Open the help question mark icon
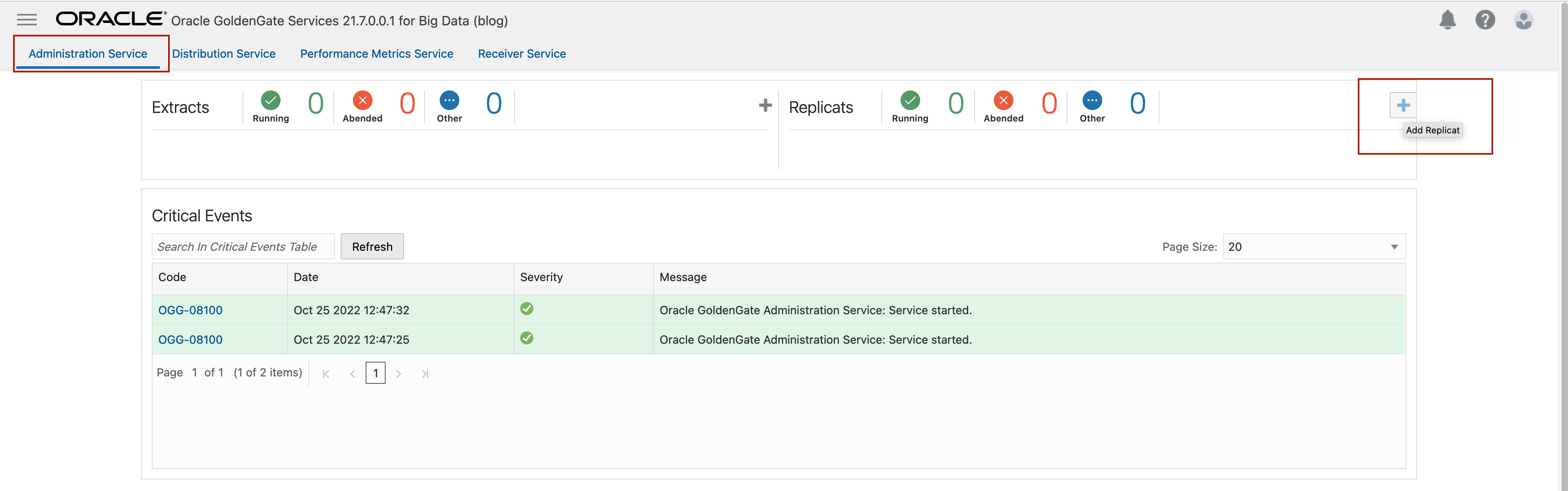This screenshot has height=491, width=1568. (1485, 20)
